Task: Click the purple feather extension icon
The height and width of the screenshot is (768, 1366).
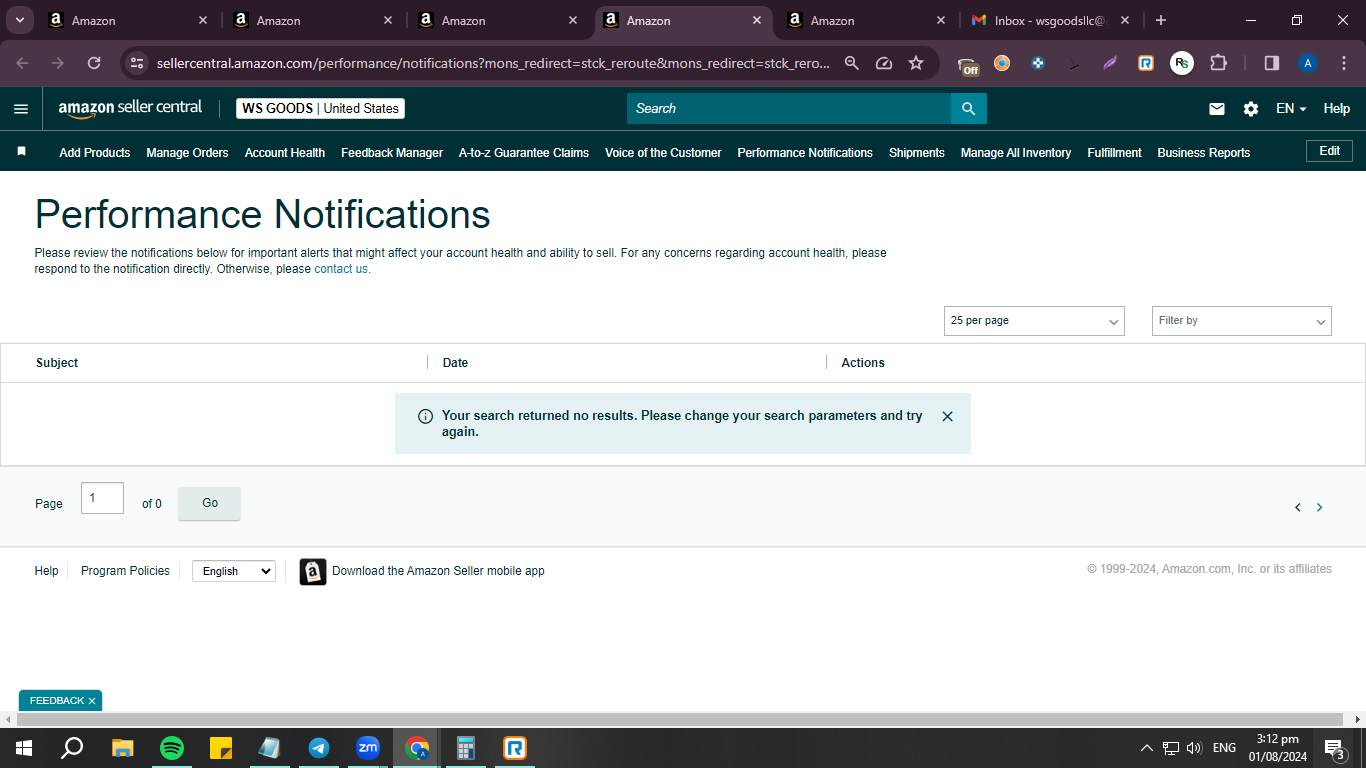Action: pos(1110,63)
